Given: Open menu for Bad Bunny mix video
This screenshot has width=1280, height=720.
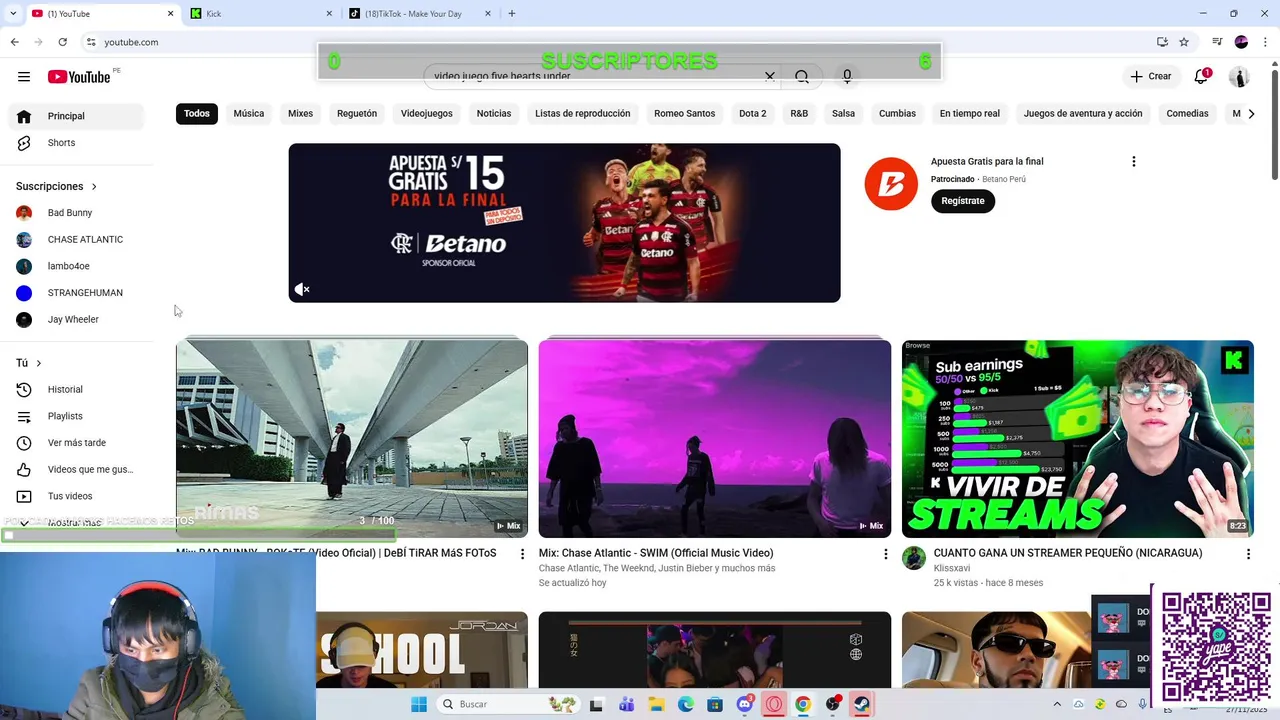Looking at the screenshot, I should [522, 553].
